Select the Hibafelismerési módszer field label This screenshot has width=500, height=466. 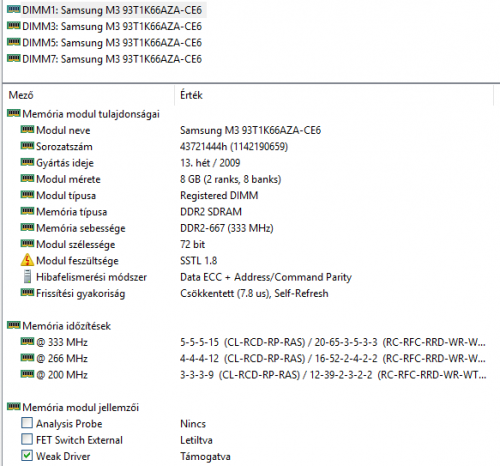pos(91,277)
